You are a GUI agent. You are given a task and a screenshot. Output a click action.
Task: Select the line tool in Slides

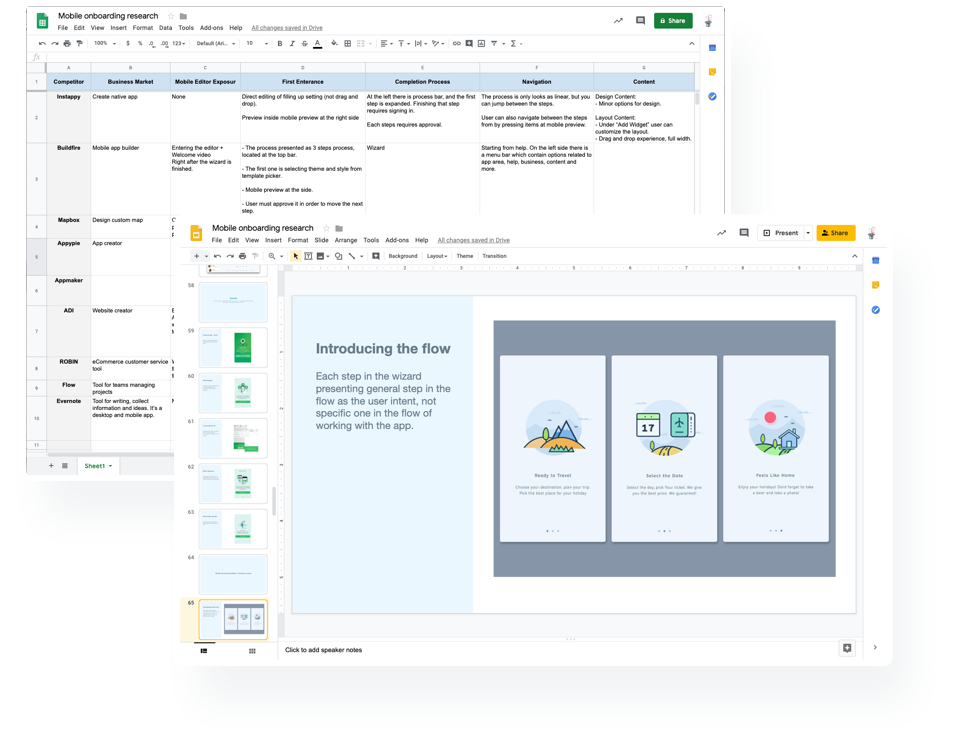point(352,256)
